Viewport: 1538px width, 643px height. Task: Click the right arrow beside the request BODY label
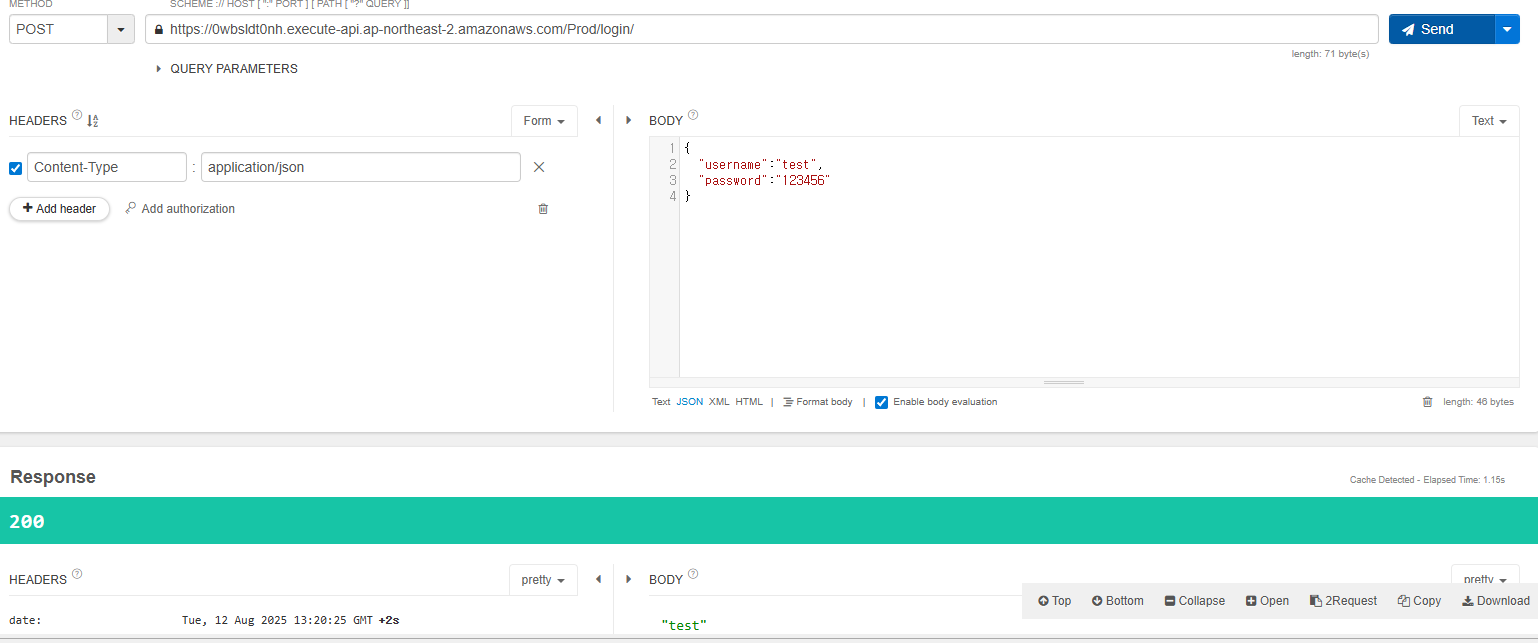point(628,120)
